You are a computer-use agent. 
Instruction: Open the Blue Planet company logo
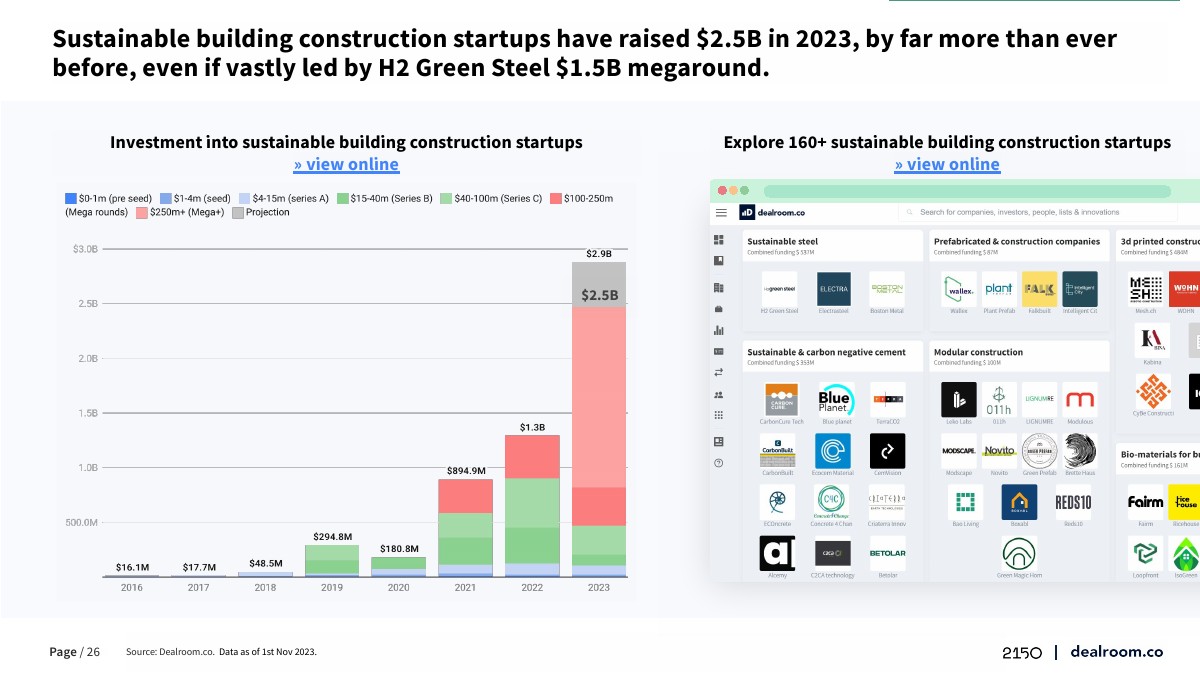834,400
